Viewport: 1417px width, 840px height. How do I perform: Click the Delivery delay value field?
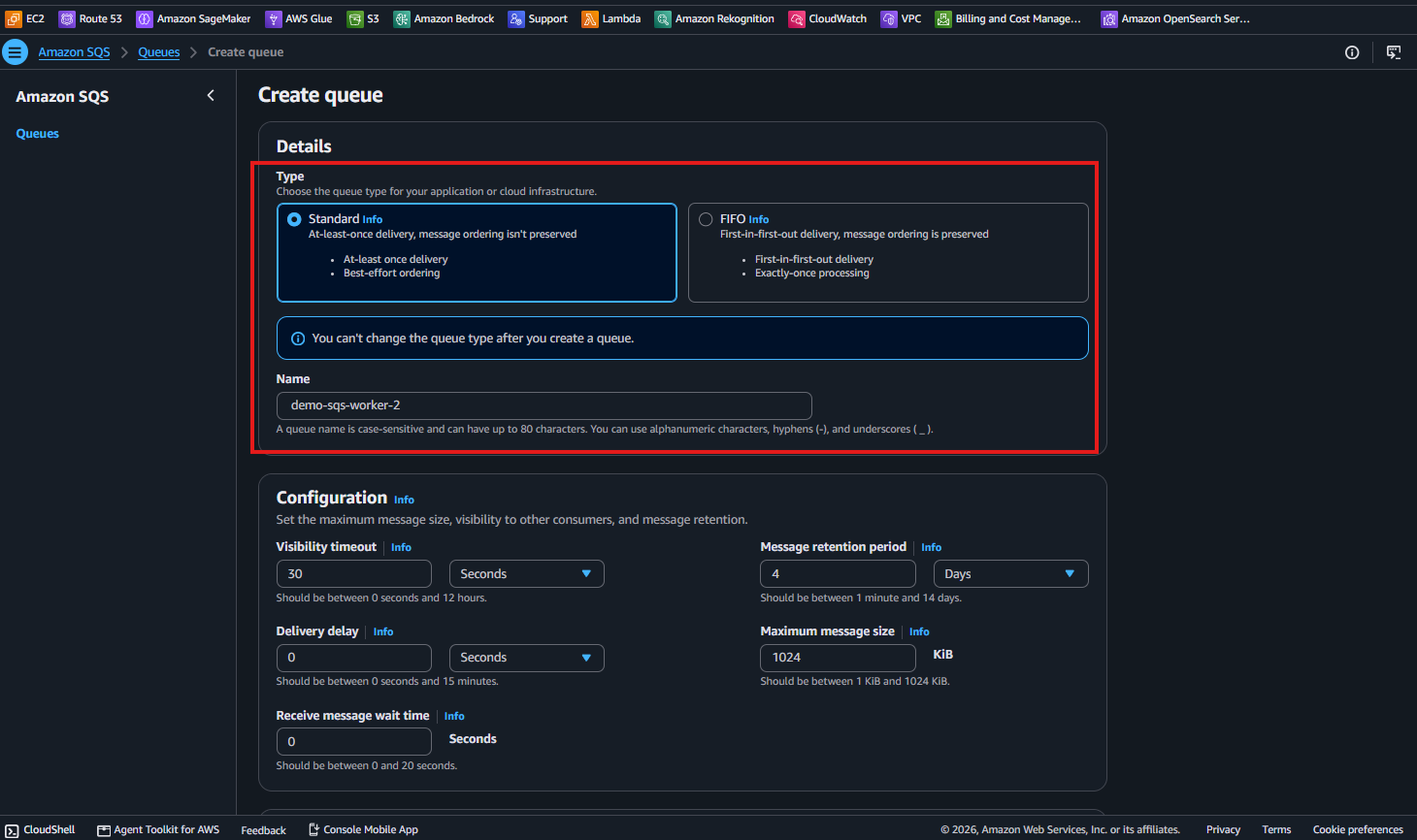[353, 658]
